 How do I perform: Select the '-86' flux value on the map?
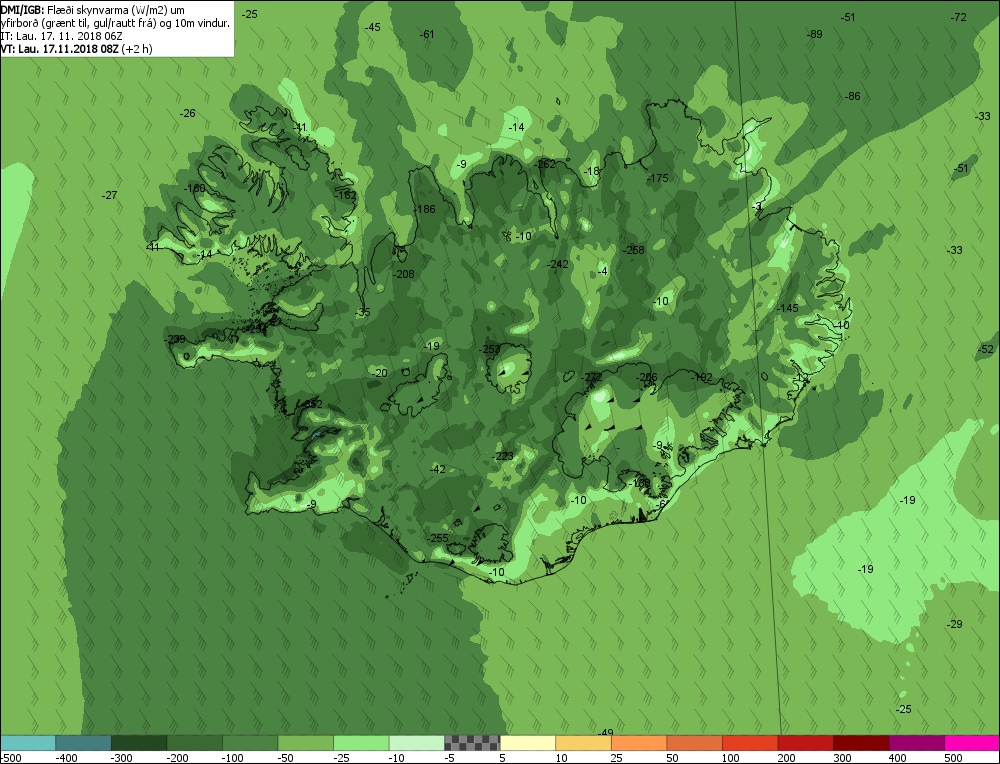(x=852, y=96)
